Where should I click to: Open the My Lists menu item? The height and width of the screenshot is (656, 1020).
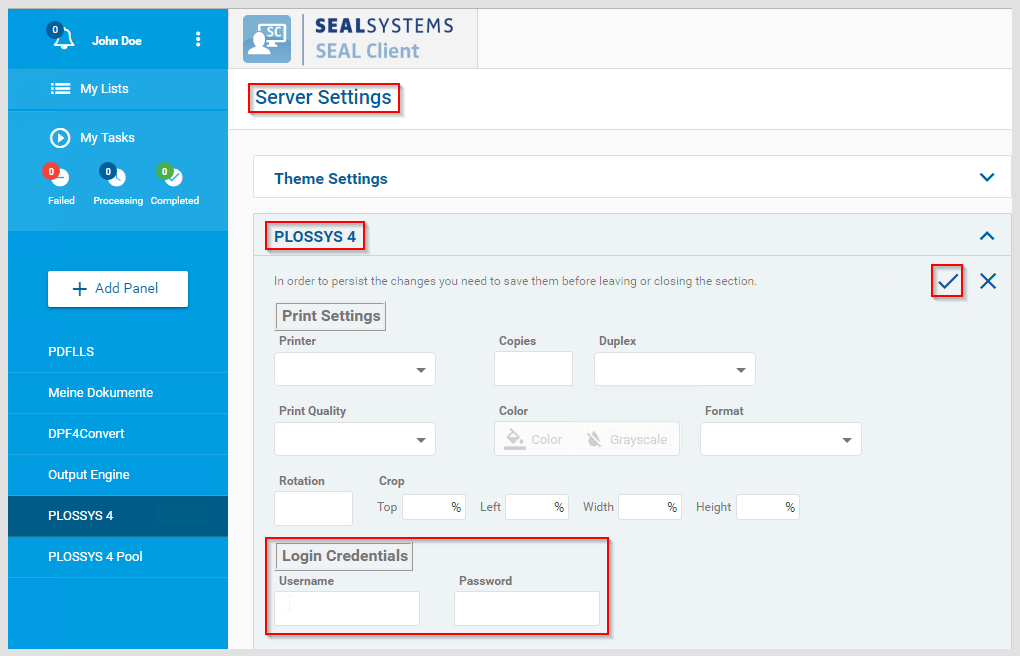[104, 89]
